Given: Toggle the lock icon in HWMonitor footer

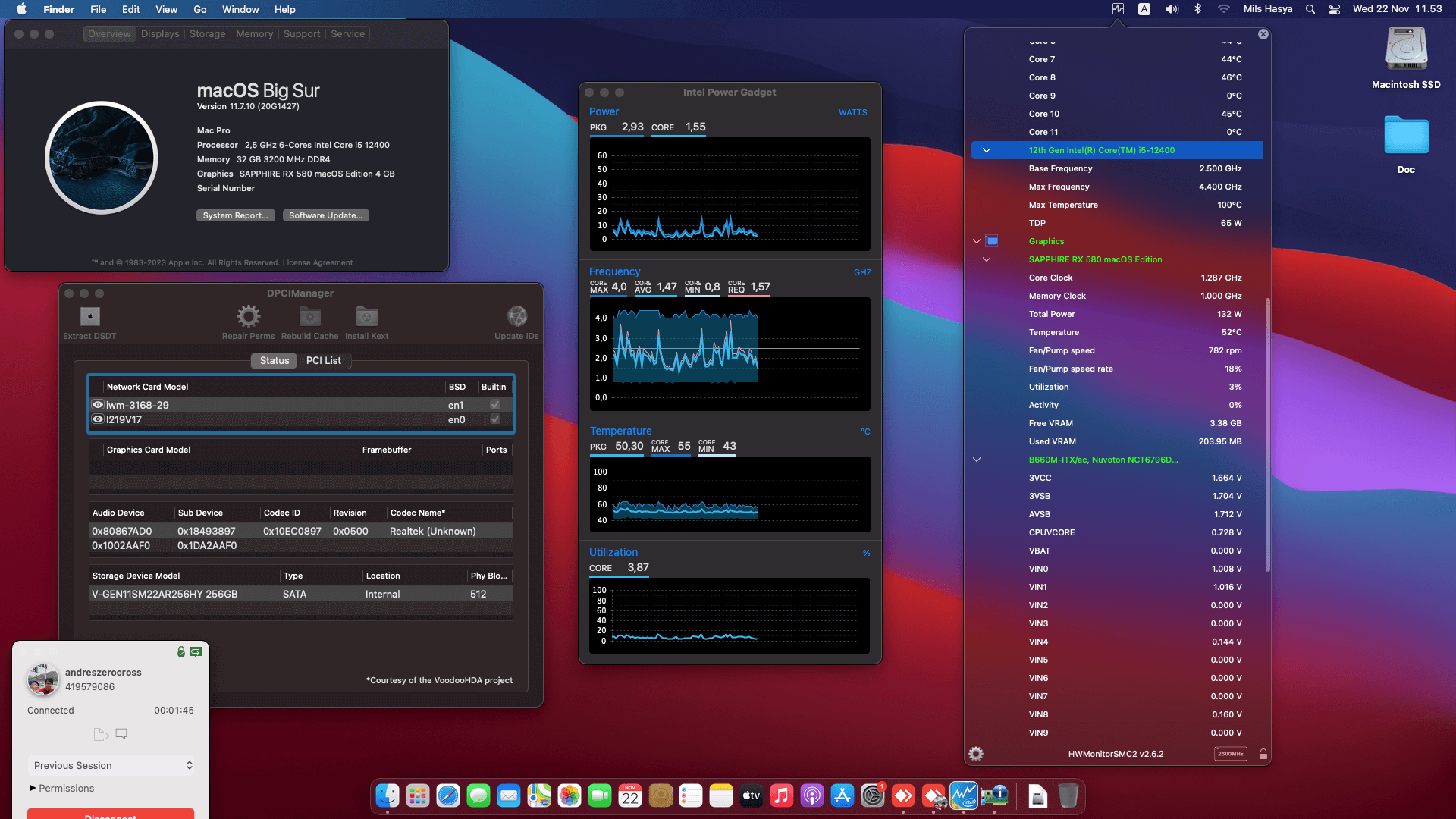Looking at the screenshot, I should (x=1263, y=754).
